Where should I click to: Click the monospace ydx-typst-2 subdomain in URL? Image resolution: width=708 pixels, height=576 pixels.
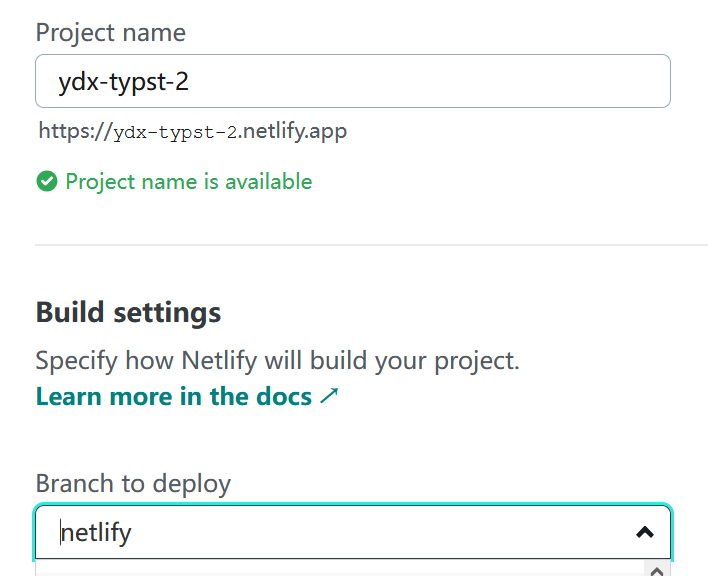point(175,133)
